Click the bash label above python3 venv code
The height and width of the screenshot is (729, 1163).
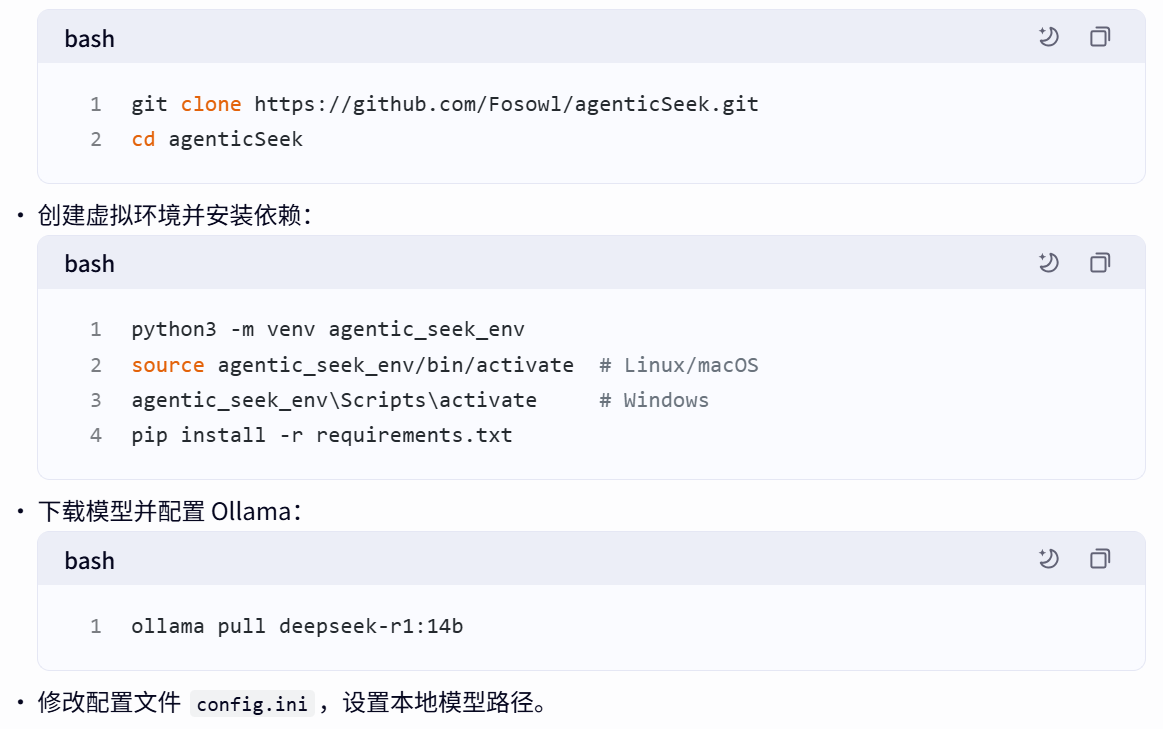point(90,264)
